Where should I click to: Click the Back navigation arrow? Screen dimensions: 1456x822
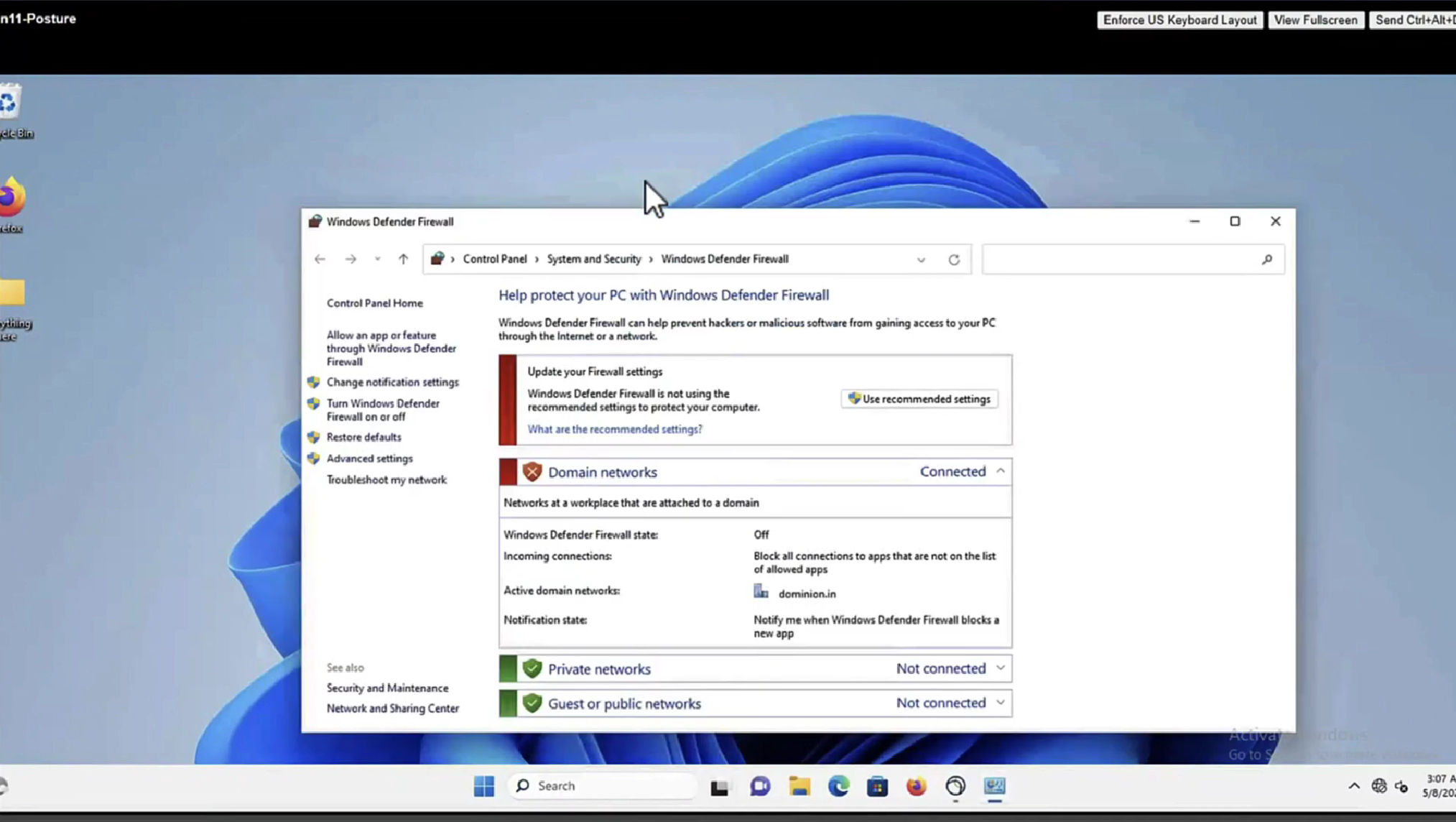coord(320,259)
